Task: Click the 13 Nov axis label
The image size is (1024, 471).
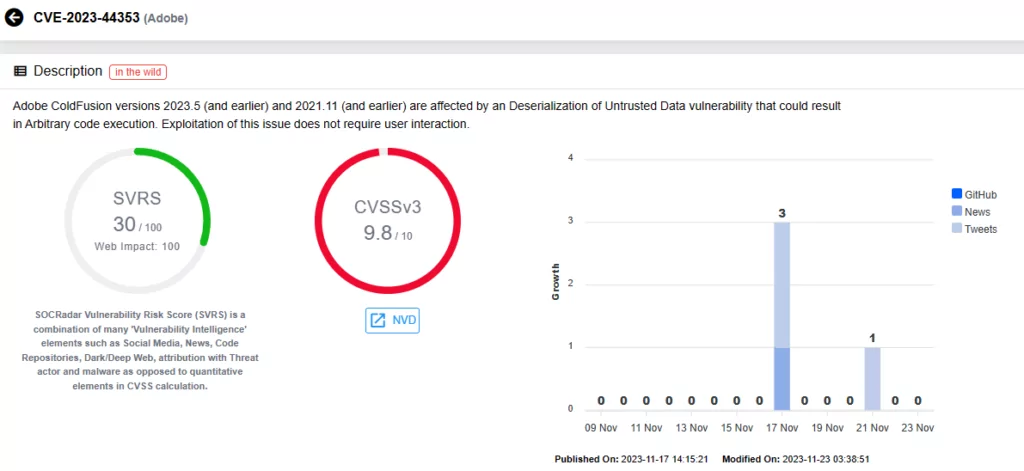Action: pos(691,428)
